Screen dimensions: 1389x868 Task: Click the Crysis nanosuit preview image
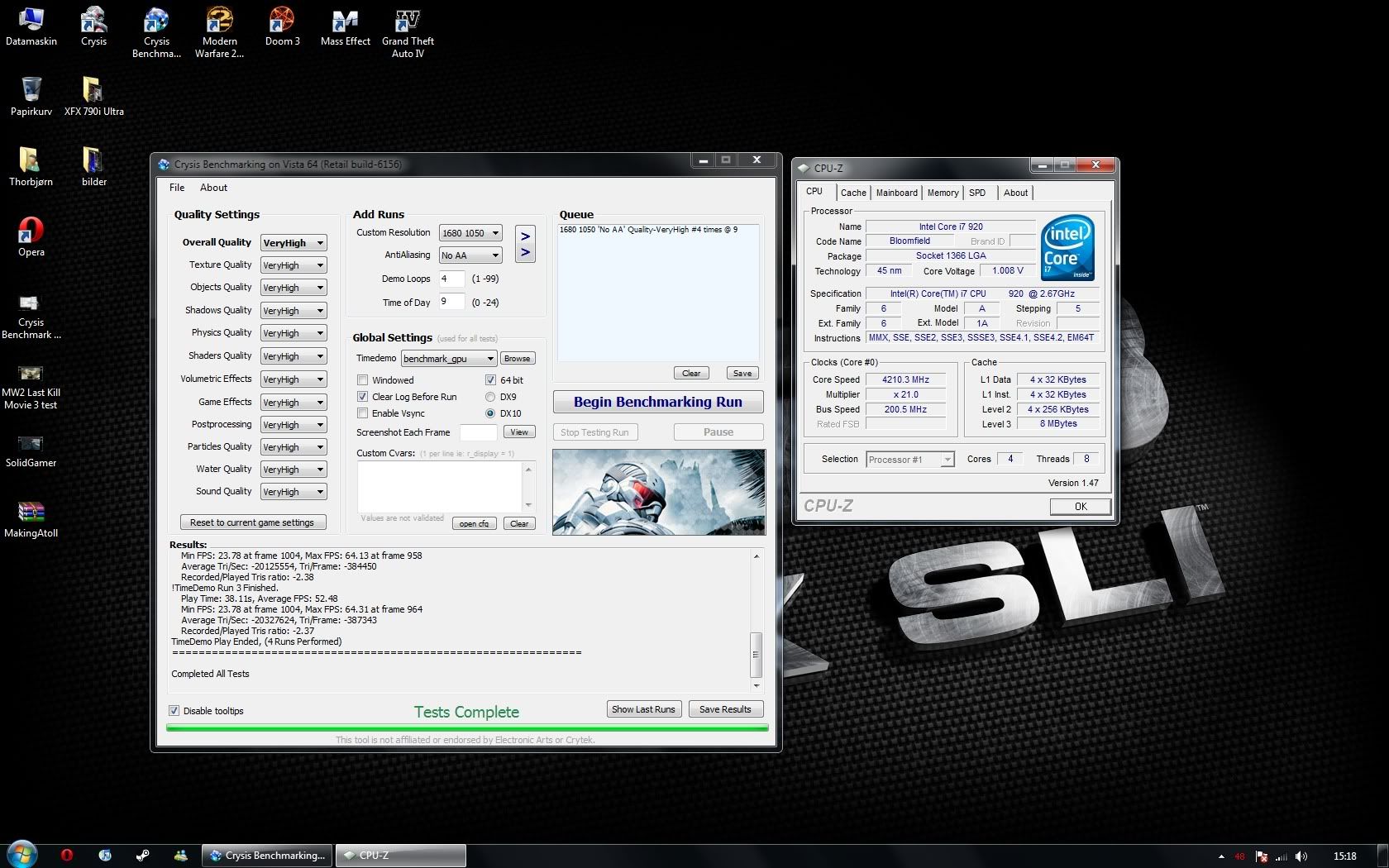[x=659, y=492]
